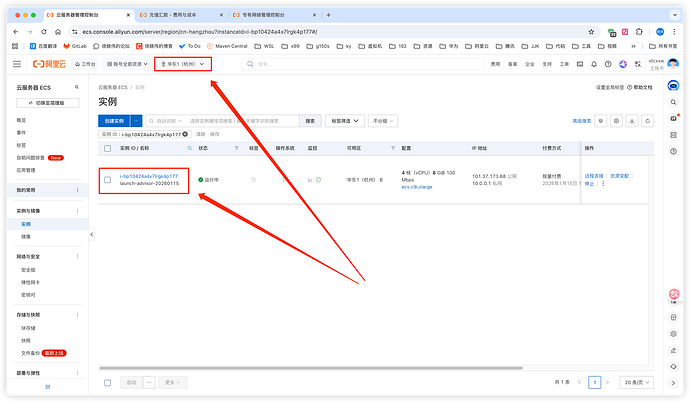Tick the bottom bulk-select checkbox near 启动

[108, 382]
